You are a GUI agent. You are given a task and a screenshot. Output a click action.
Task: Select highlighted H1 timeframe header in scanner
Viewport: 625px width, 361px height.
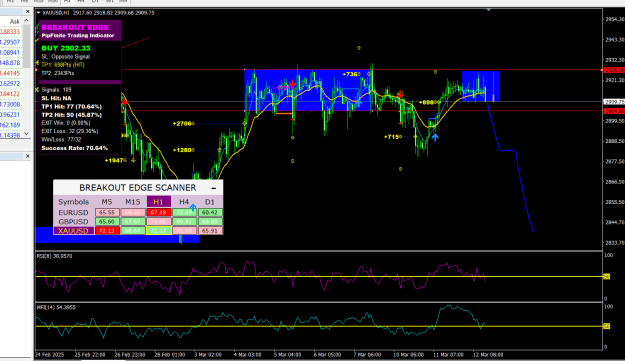(158, 202)
